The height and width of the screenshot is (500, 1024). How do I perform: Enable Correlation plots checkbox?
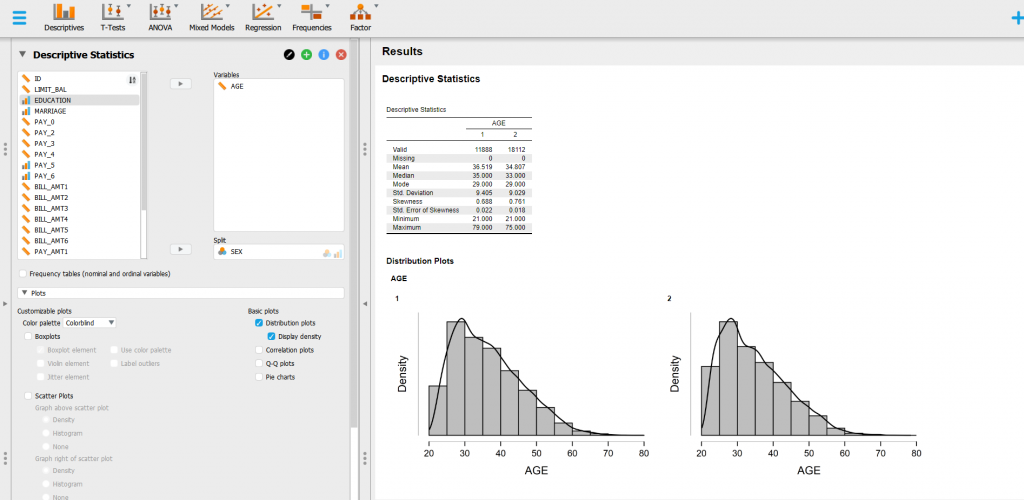259,350
